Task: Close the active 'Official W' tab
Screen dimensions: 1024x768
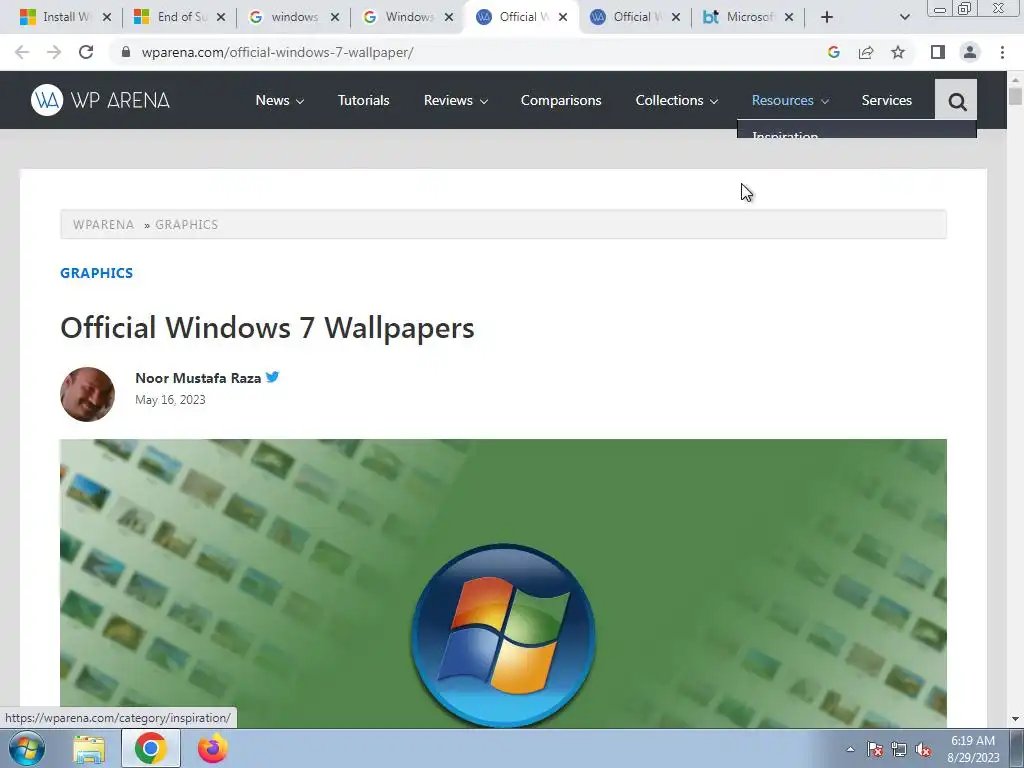Action: [563, 17]
